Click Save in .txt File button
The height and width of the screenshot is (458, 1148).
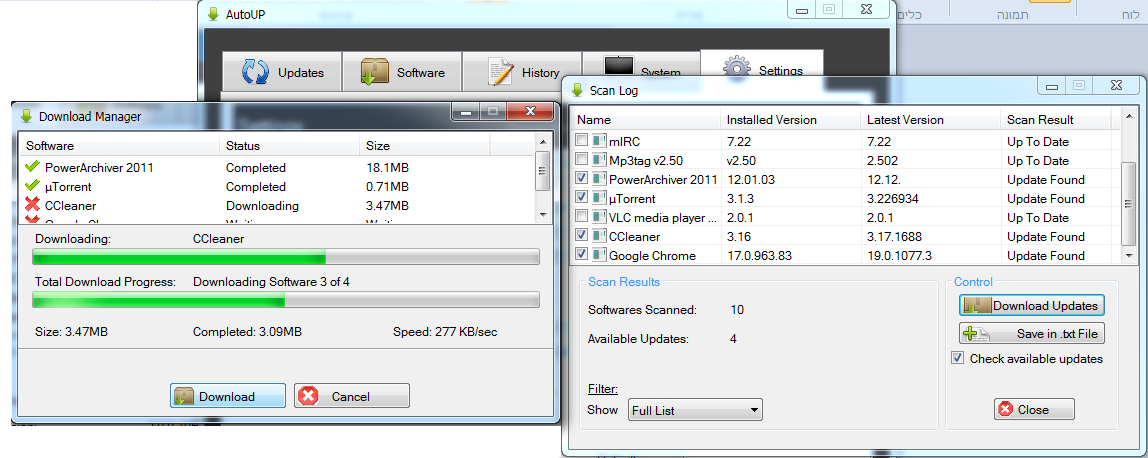[x=1032, y=334]
